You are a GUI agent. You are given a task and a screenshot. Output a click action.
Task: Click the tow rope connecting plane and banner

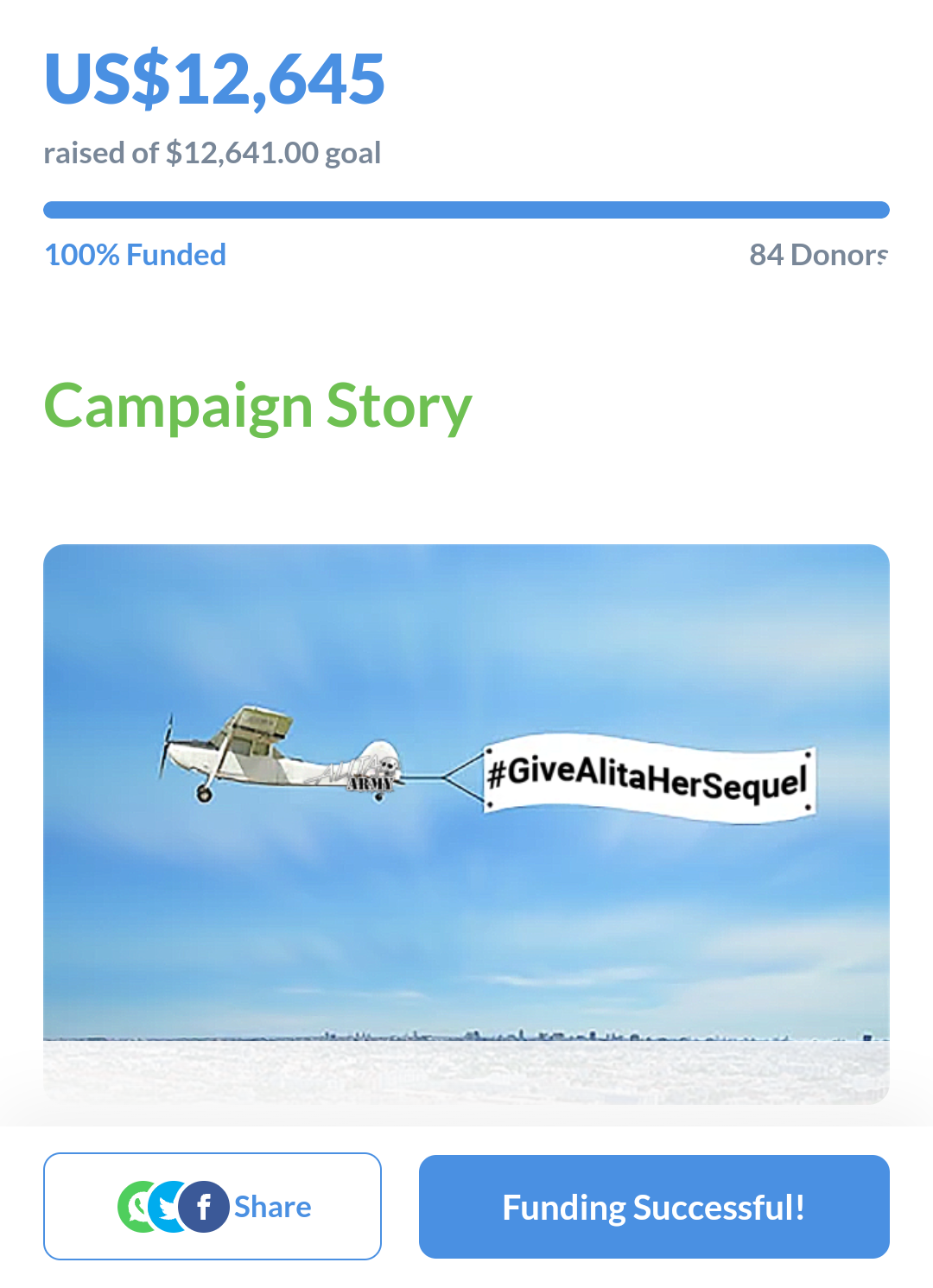(442, 777)
